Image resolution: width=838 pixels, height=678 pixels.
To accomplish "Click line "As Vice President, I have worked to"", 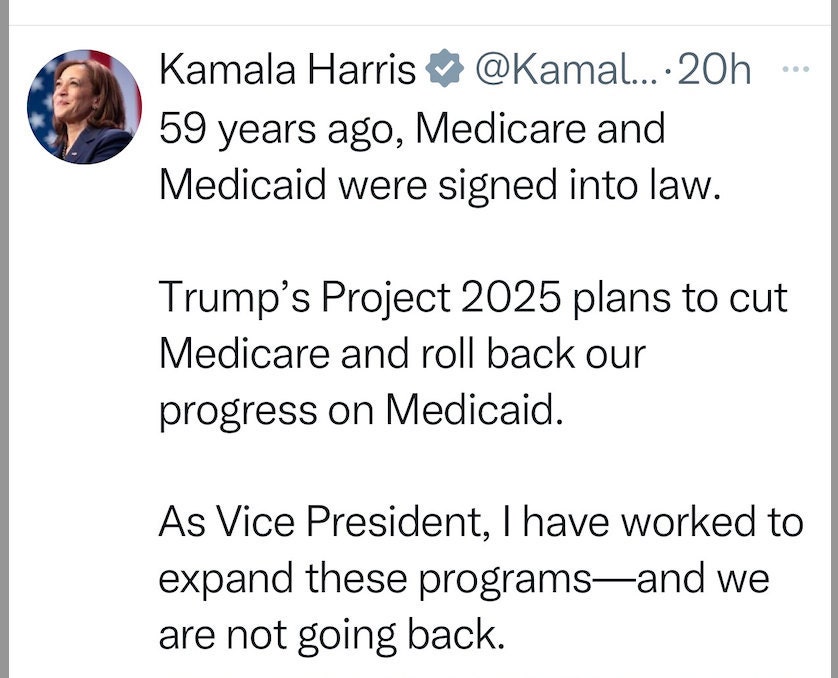I will coord(481,522).
